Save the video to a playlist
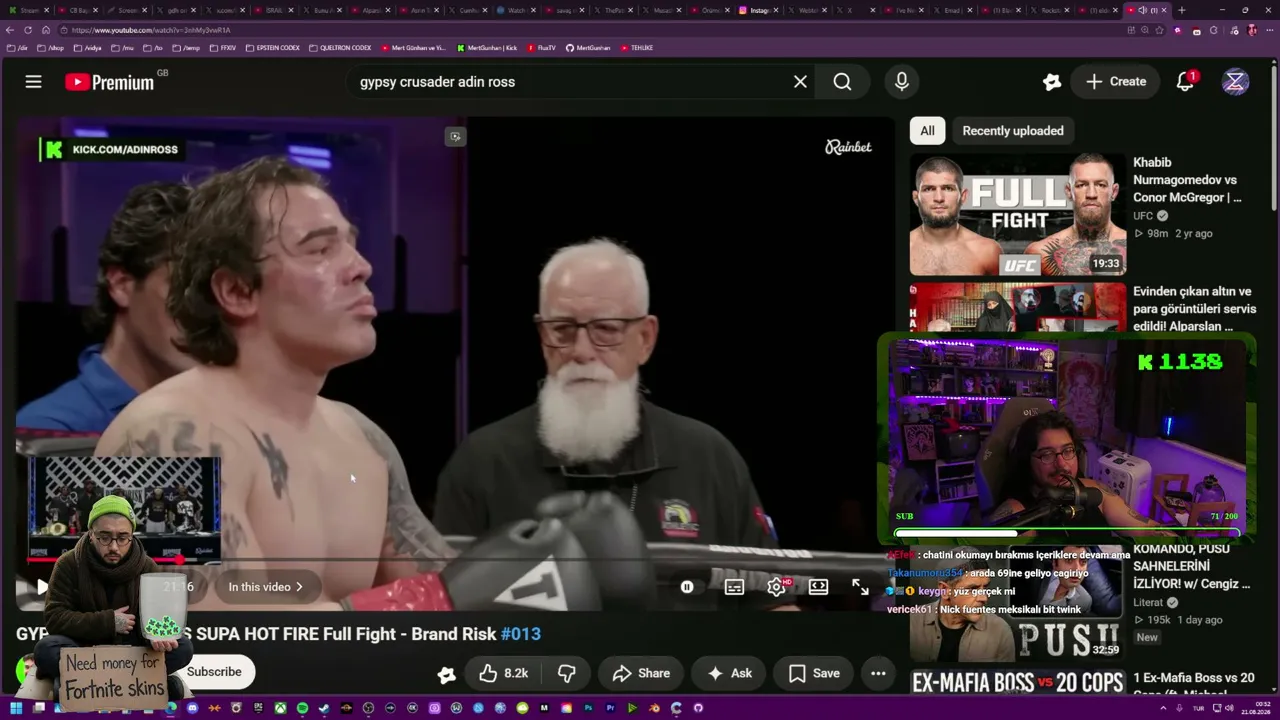The image size is (1280, 720). [813, 673]
